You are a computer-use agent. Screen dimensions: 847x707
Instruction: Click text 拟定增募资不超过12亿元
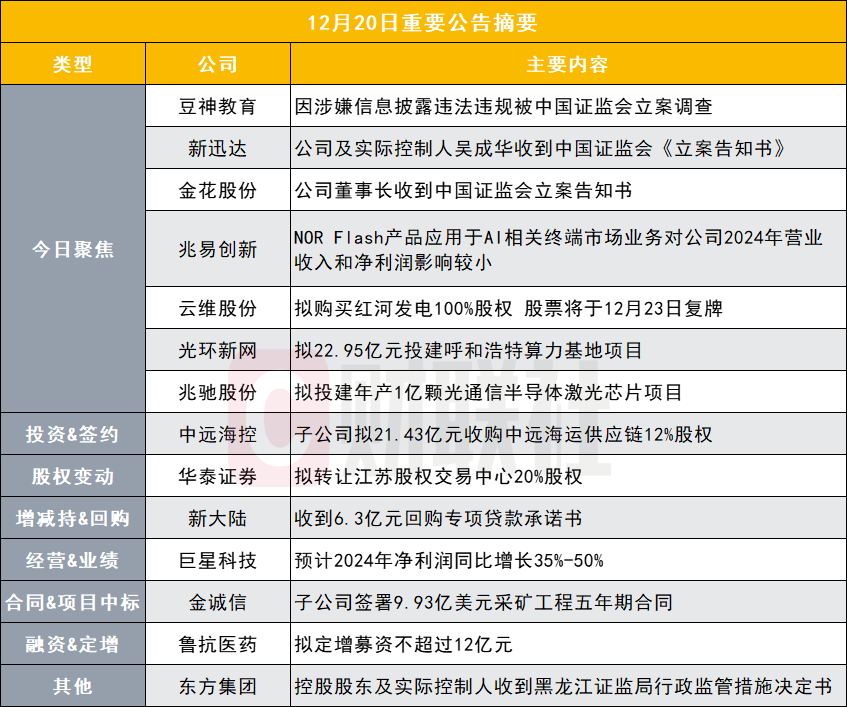tap(404, 644)
